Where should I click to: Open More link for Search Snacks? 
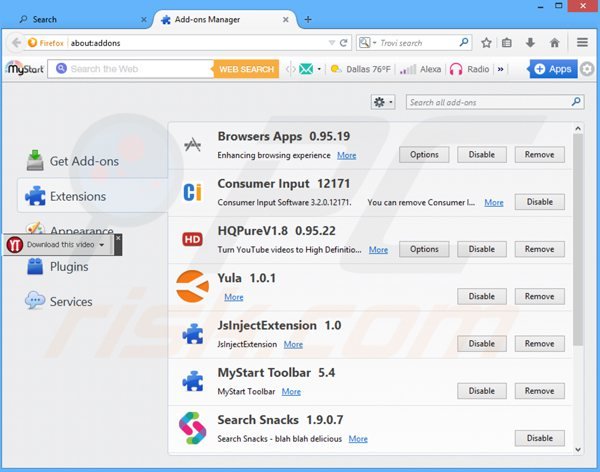(x=358, y=439)
